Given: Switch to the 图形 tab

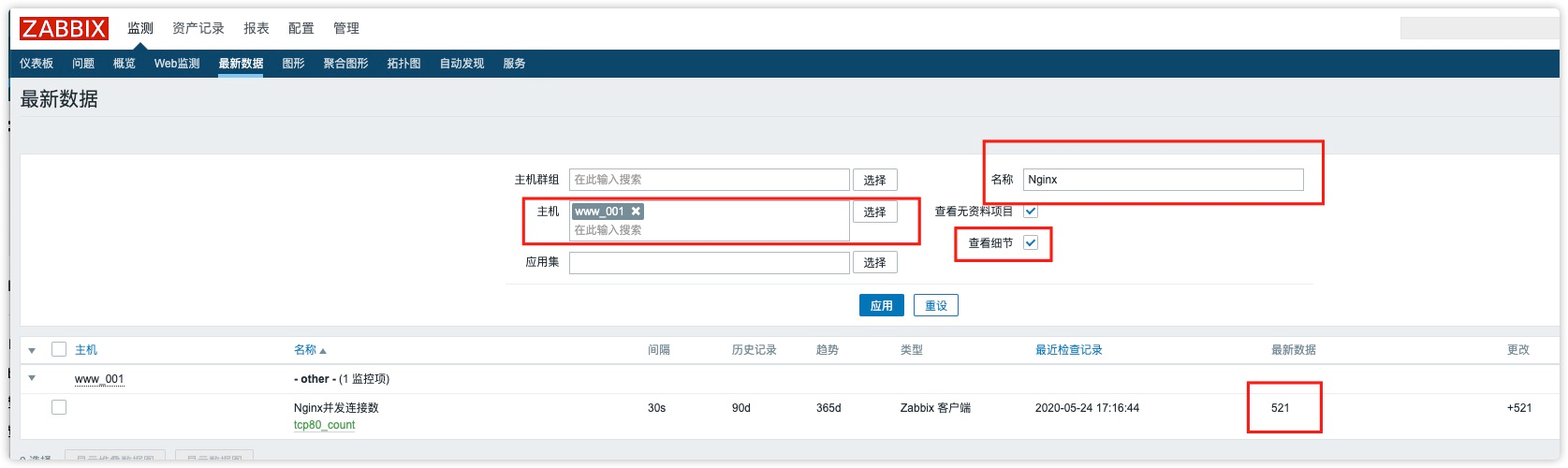Looking at the screenshot, I should point(294,64).
